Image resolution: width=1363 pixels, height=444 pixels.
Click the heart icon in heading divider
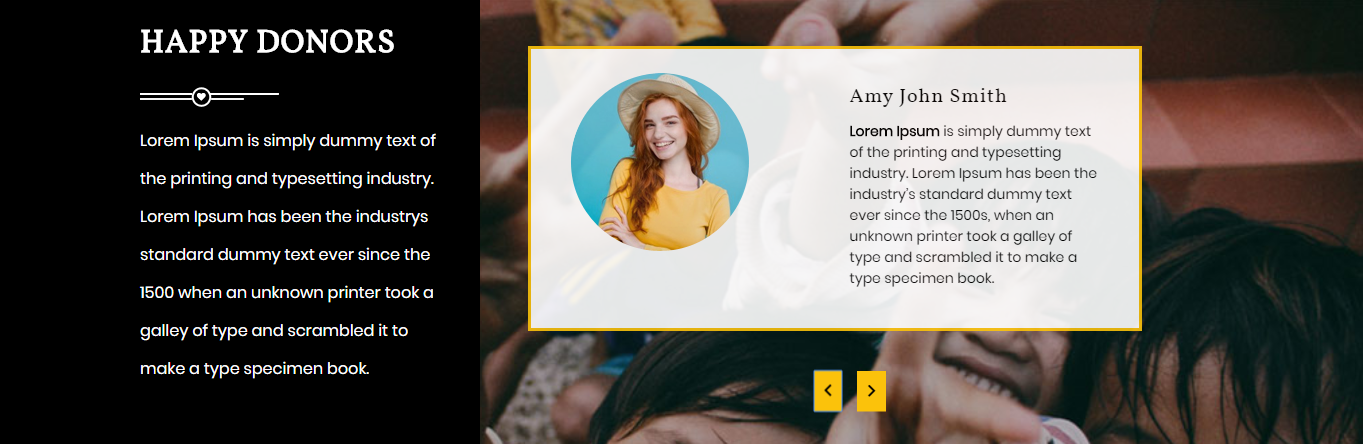[x=201, y=97]
